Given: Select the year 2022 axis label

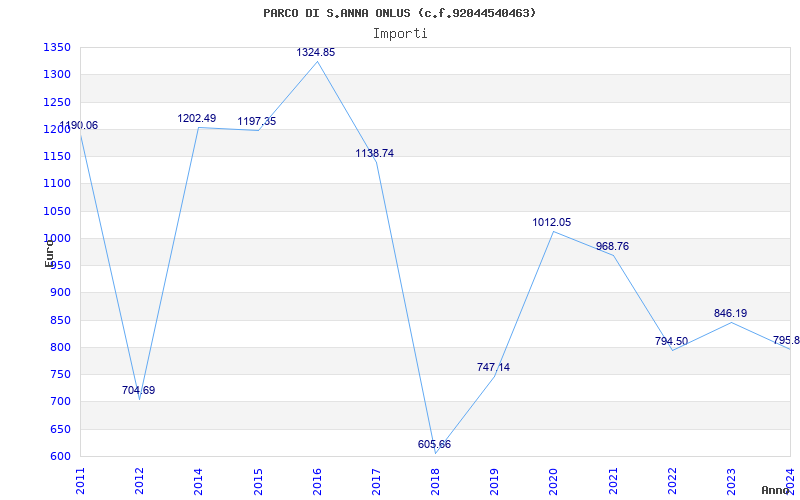Looking at the screenshot, I should click(x=672, y=482).
